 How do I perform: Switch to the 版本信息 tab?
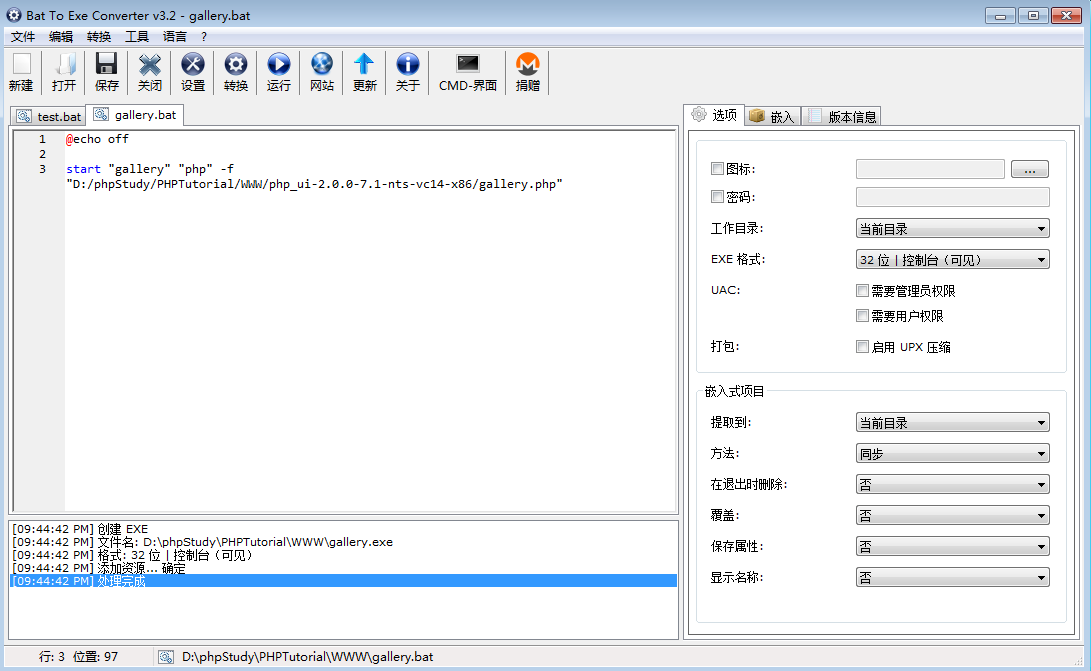click(841, 116)
